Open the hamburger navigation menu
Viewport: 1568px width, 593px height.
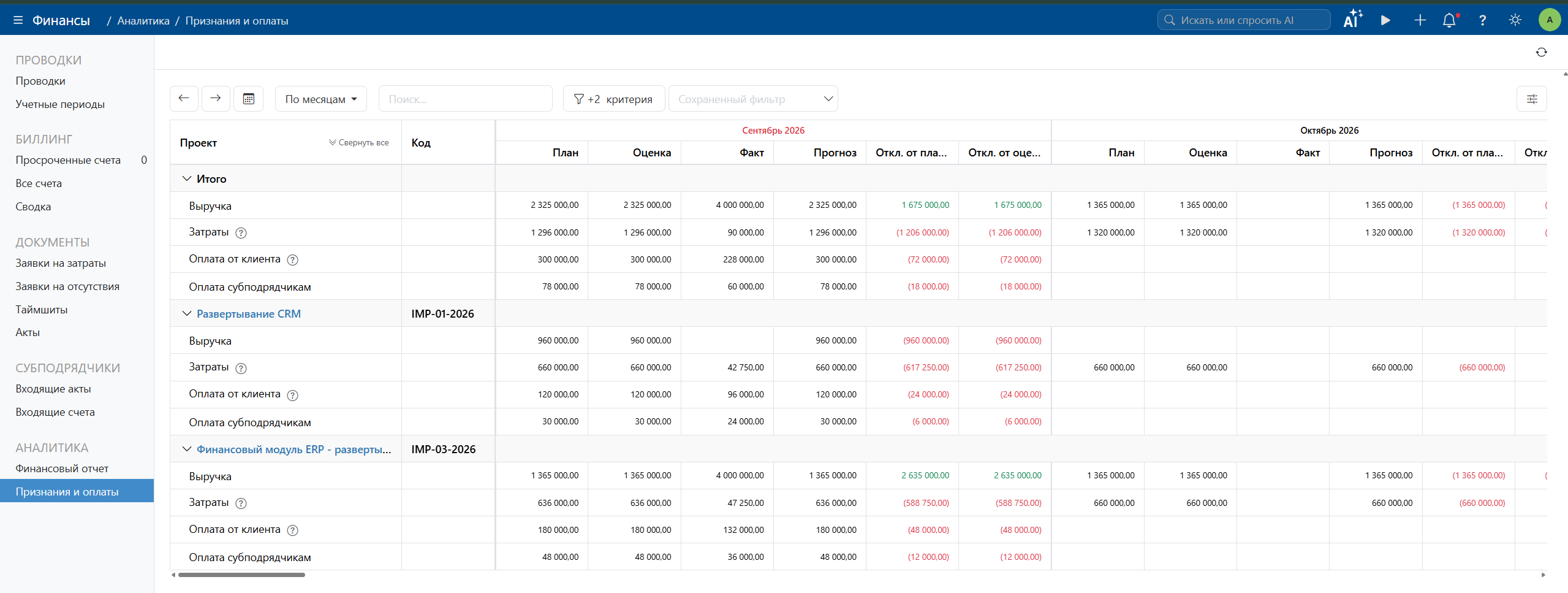(18, 20)
